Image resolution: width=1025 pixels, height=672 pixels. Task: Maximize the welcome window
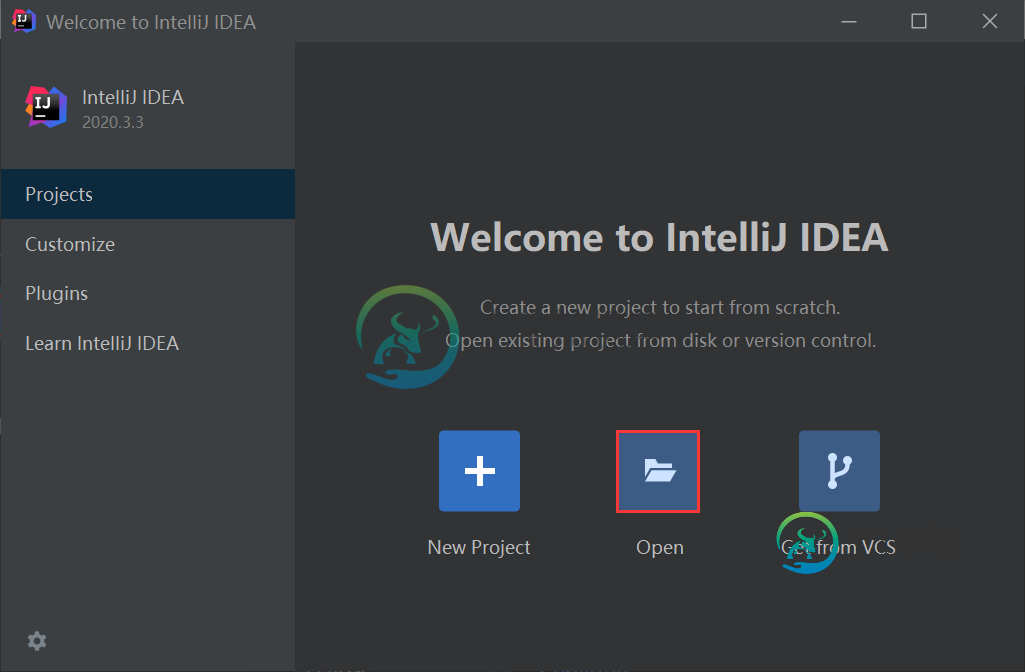pyautogui.click(x=918, y=22)
